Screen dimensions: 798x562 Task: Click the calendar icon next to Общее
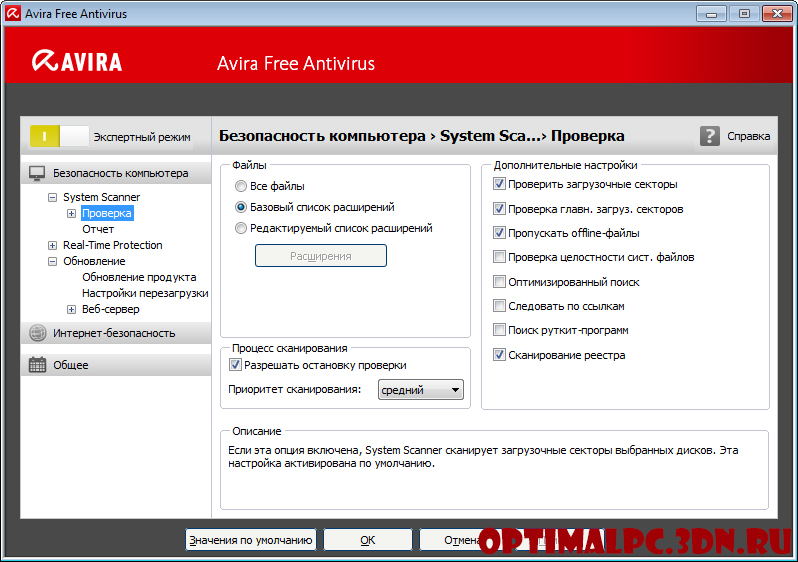pos(37,364)
